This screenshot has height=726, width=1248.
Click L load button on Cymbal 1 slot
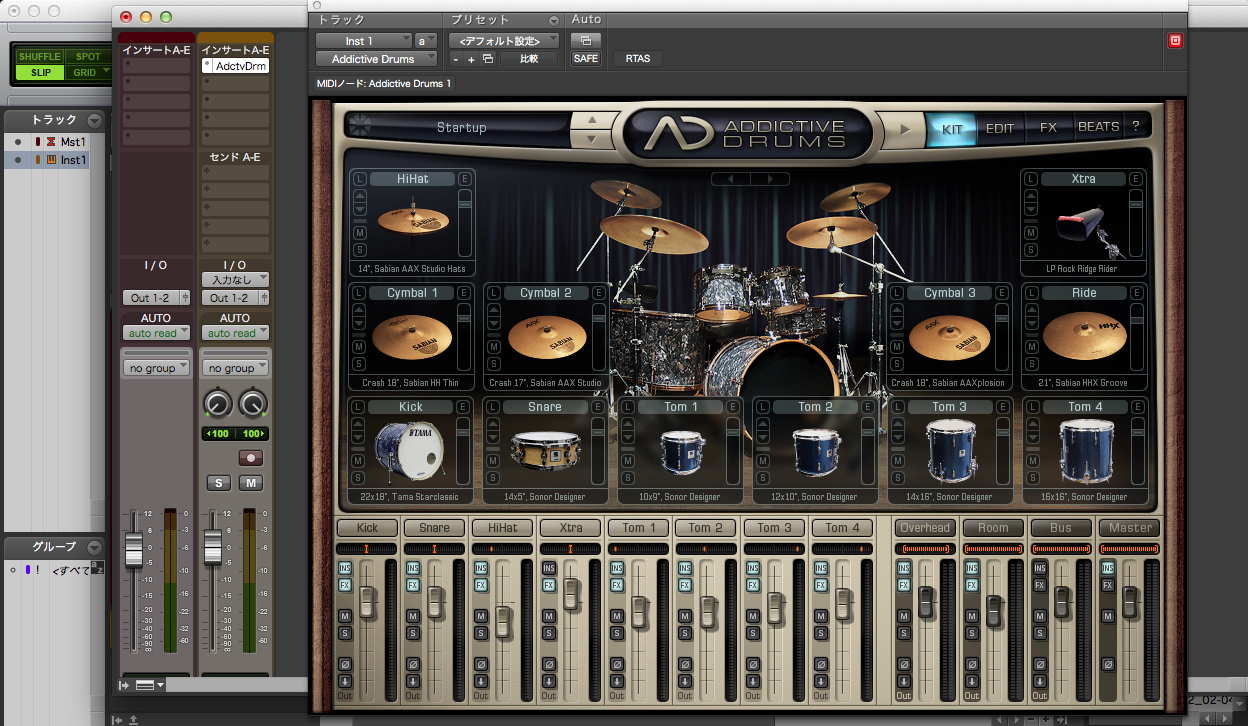tap(360, 293)
